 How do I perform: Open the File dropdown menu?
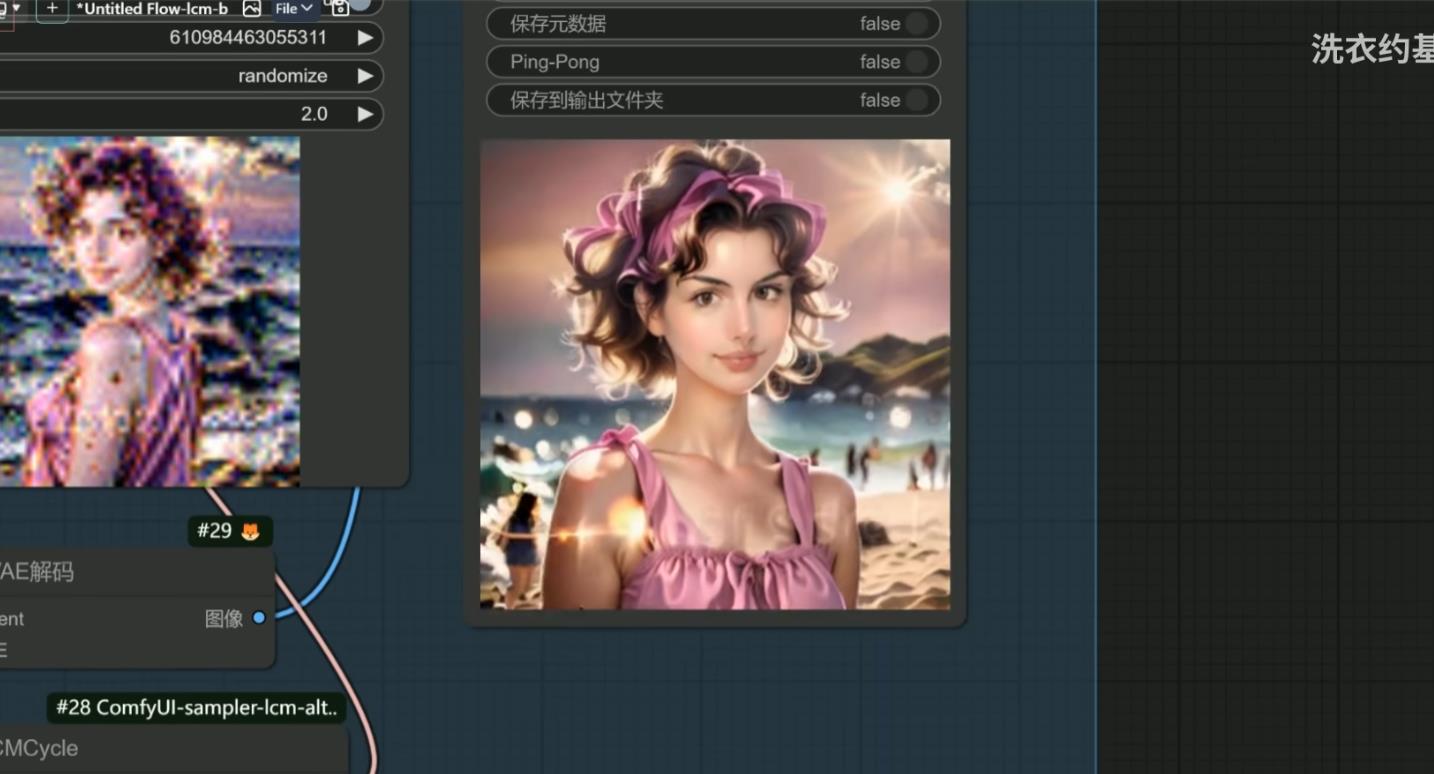pos(294,8)
